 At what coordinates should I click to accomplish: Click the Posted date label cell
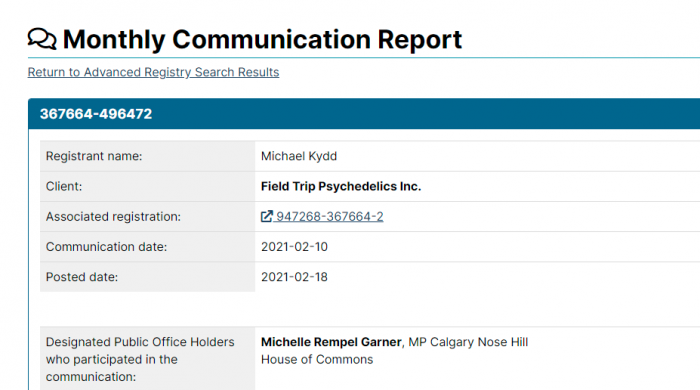click(147, 277)
